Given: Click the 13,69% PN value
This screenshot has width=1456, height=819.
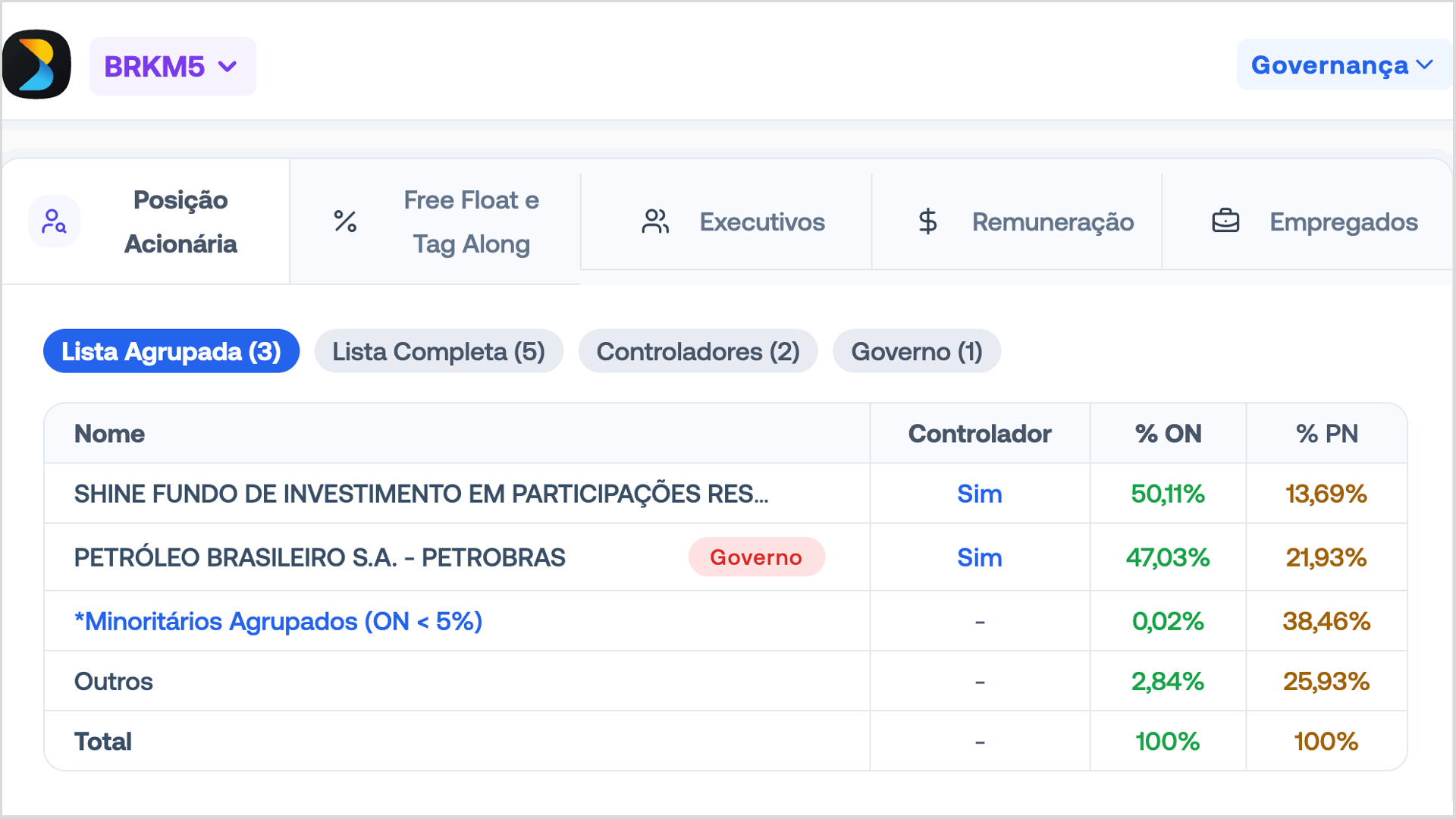Looking at the screenshot, I should (x=1326, y=494).
